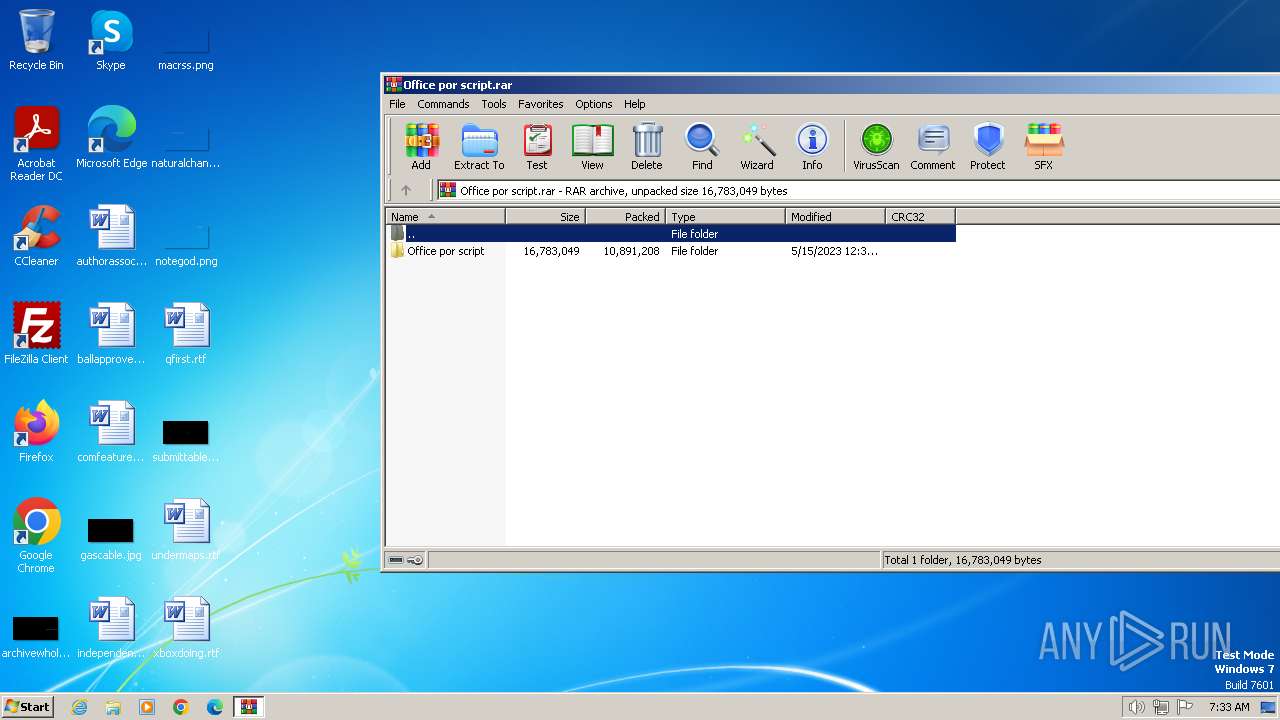Open the Comment tool
1280x720 pixels.
pyautogui.click(x=933, y=147)
